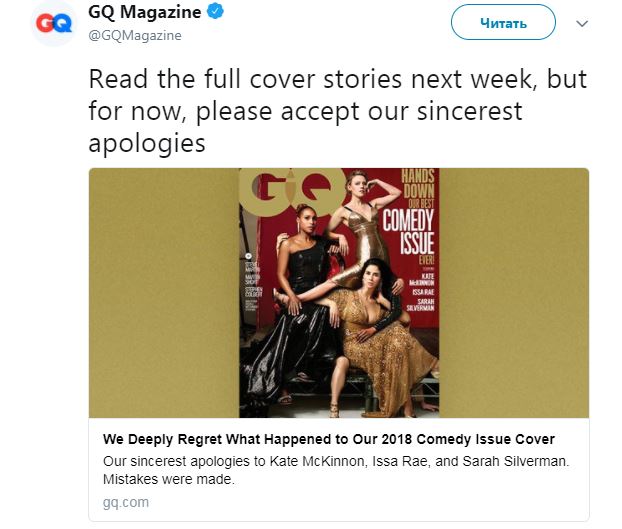Screen dimensions: 622x529
Task: Open the GQ Magazine display name
Action: click(x=144, y=12)
